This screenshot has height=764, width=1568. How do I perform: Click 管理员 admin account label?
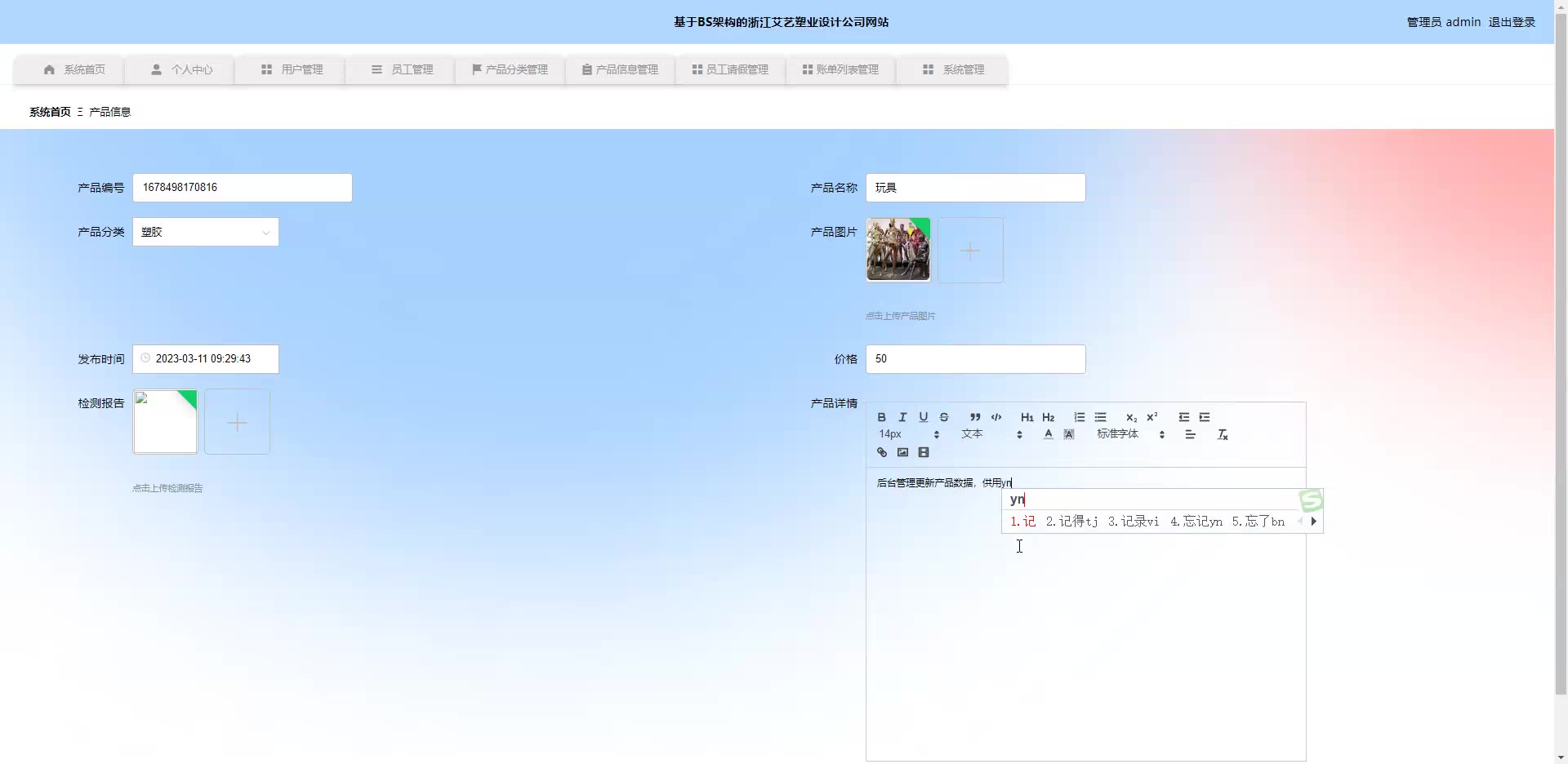coord(1443,22)
